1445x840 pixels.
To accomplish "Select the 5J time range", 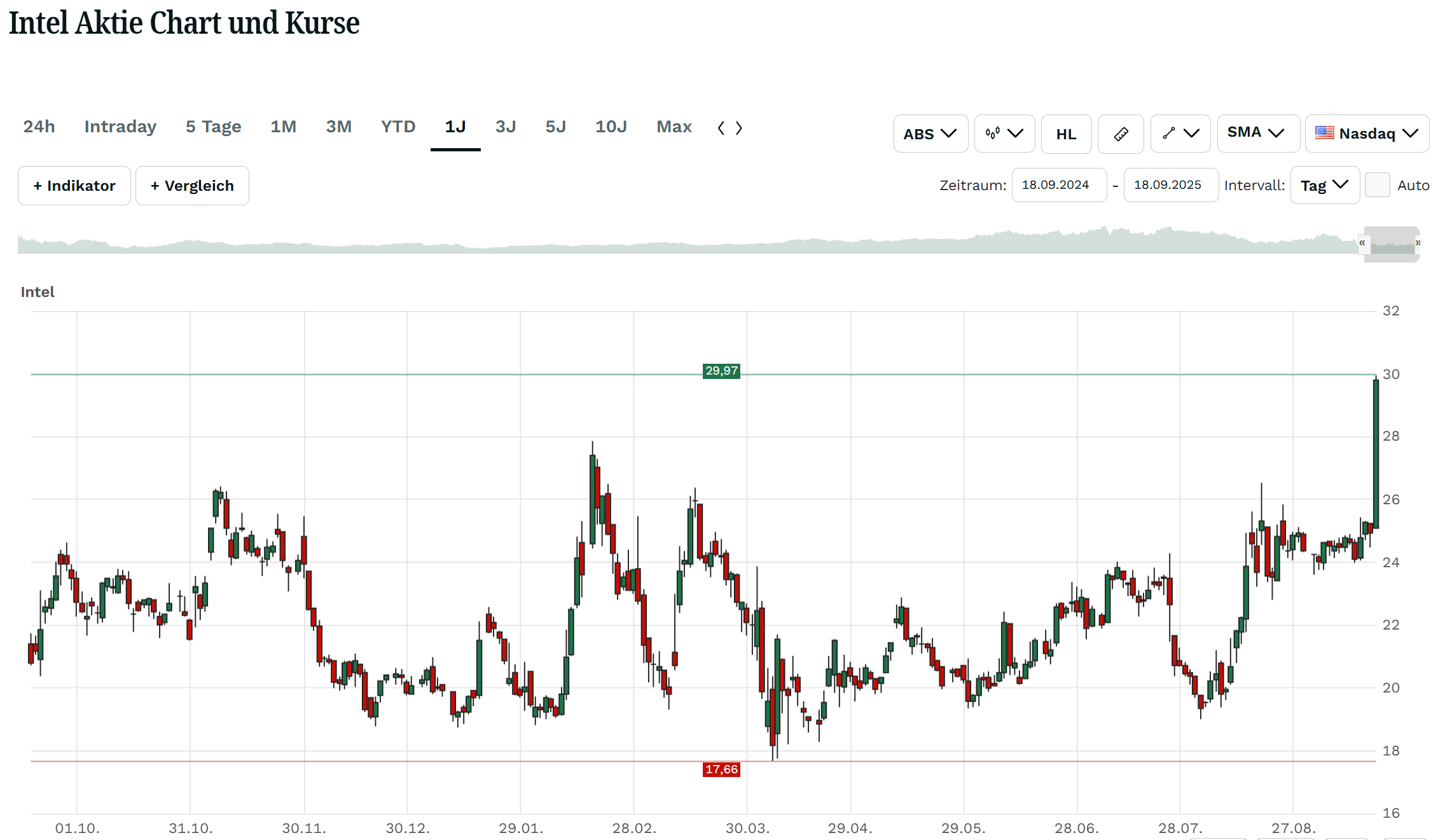I will [556, 127].
